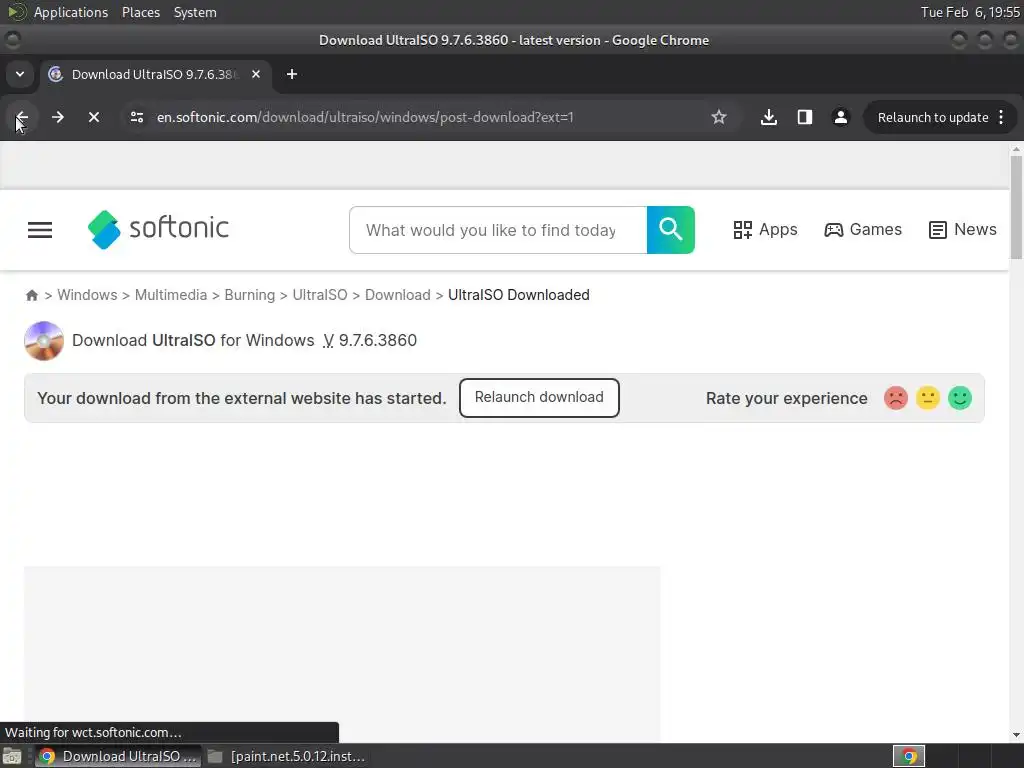Expand the tab search dropdown arrow
The image size is (1024, 768).
click(20, 74)
